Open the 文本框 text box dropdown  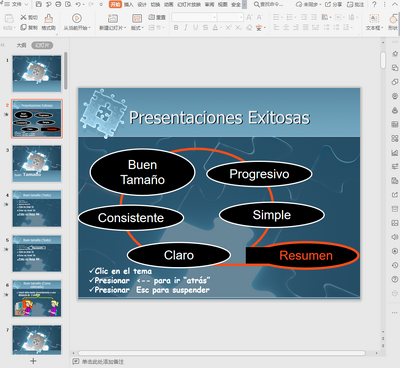click(374, 28)
